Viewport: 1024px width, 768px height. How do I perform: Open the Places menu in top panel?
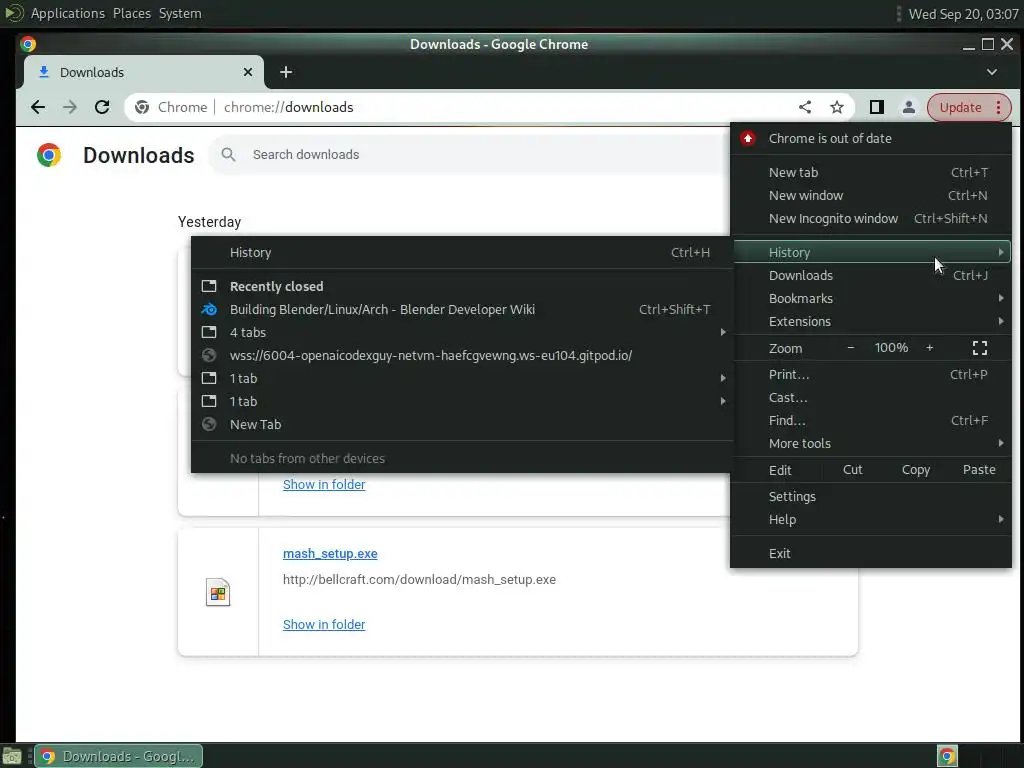point(132,13)
